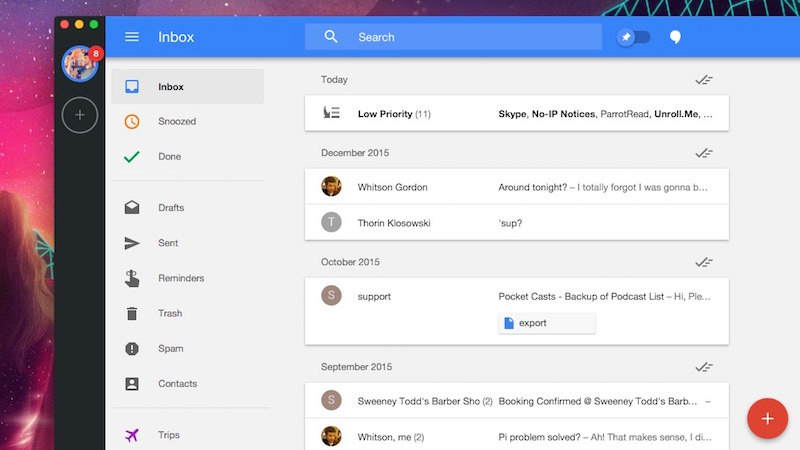Image resolution: width=800 pixels, height=450 pixels.
Task: Mark September 2015 group as done
Action: pos(704,367)
